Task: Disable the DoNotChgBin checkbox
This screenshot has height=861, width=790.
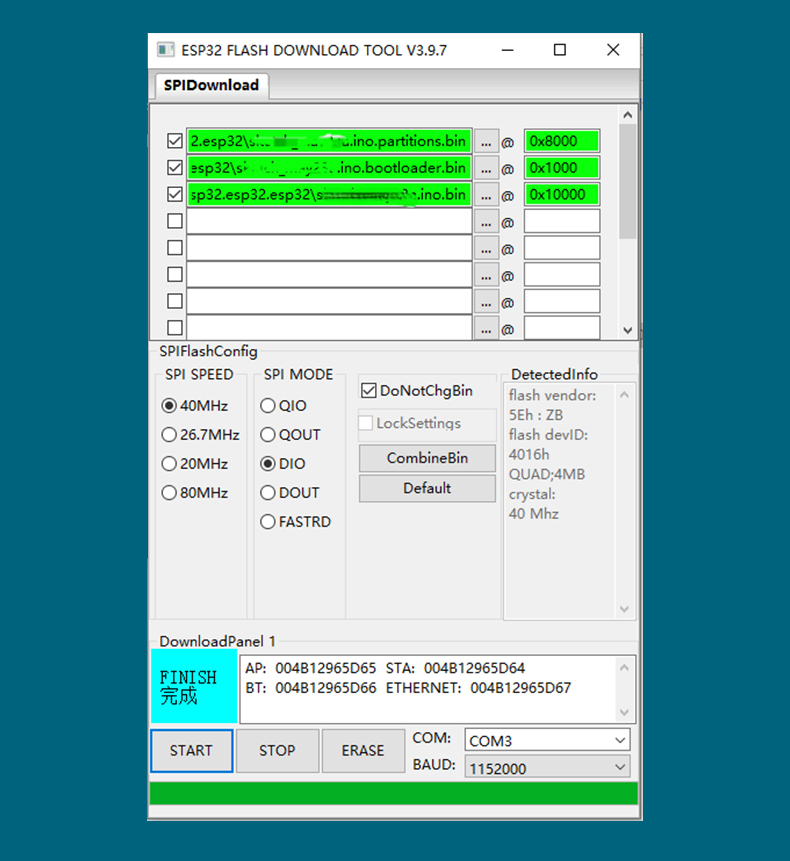Action: pyautogui.click(x=369, y=391)
